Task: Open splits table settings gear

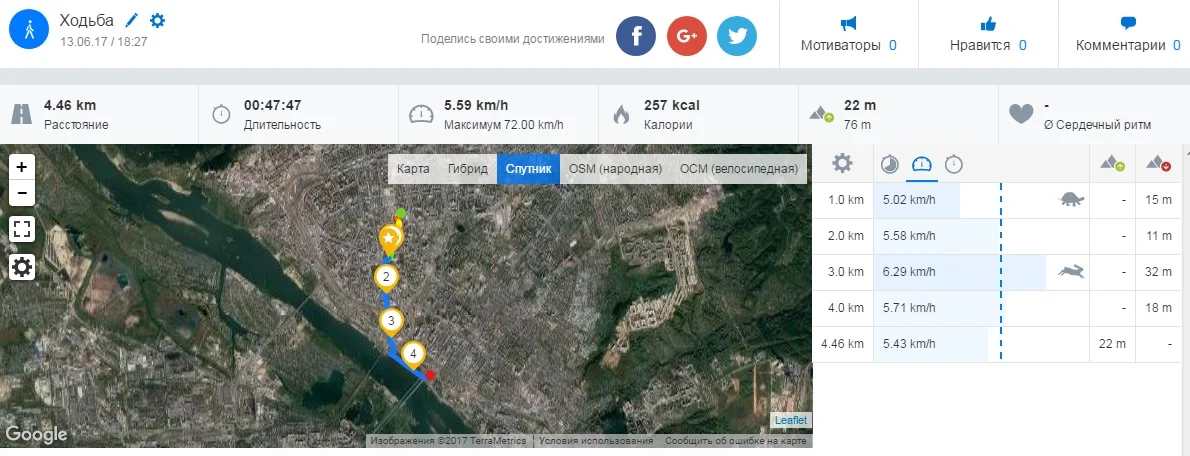Action: [x=843, y=163]
